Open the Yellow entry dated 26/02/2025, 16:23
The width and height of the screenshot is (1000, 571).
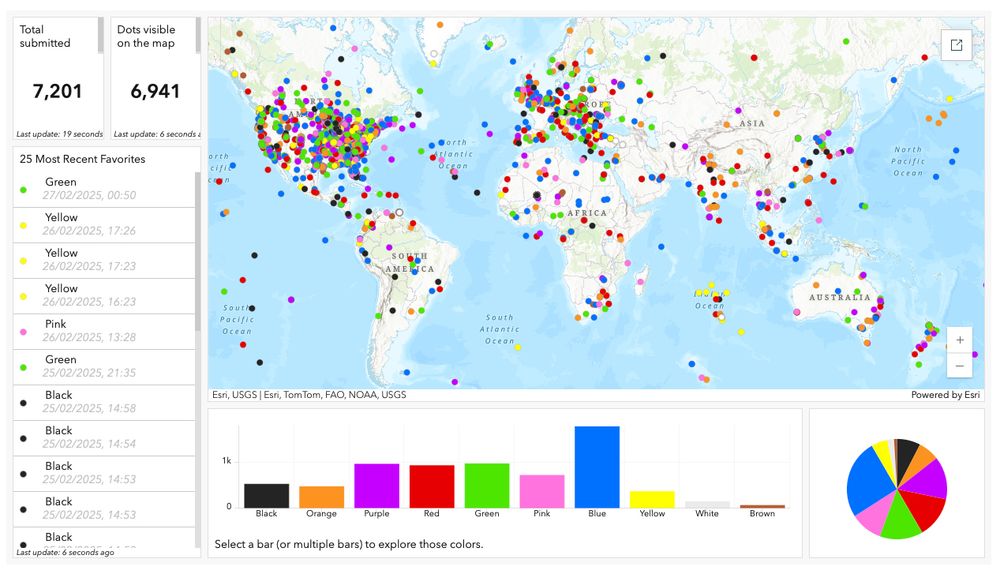tap(104, 296)
